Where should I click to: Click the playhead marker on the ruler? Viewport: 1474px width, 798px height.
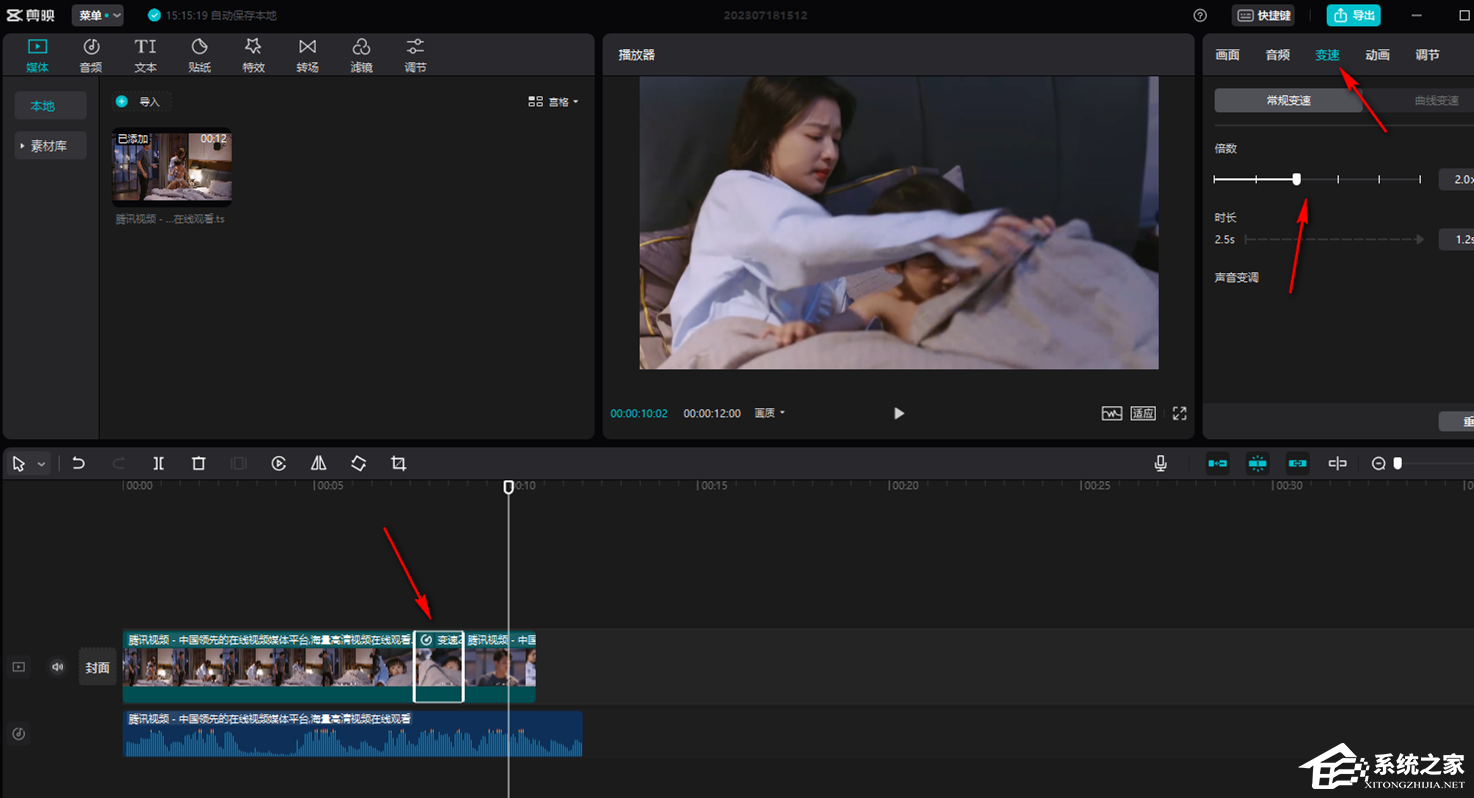pos(509,486)
